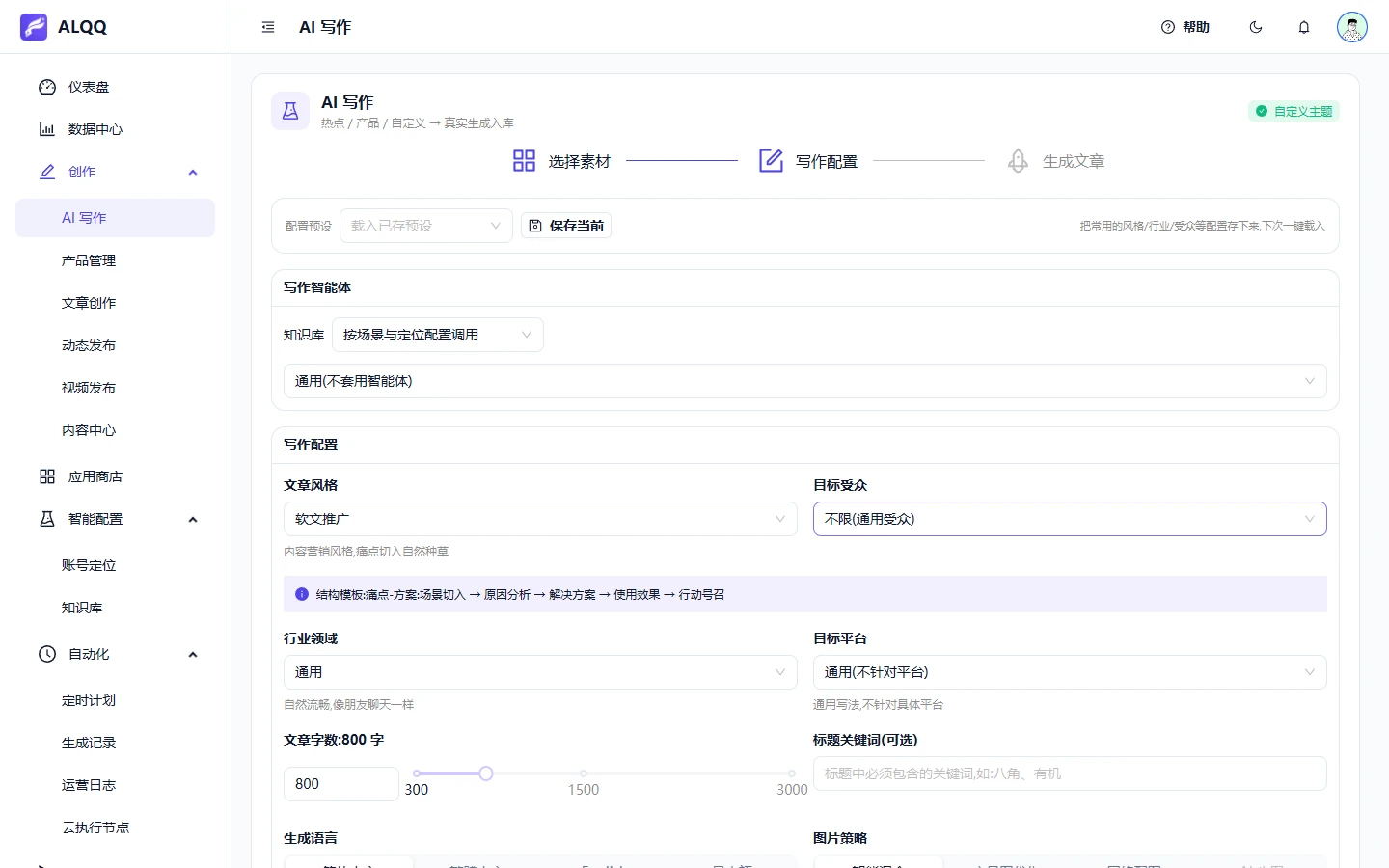This screenshot has width=1389, height=868.
Task: Open the 通用(不套用智能体) agent dropdown
Action: coord(805,381)
